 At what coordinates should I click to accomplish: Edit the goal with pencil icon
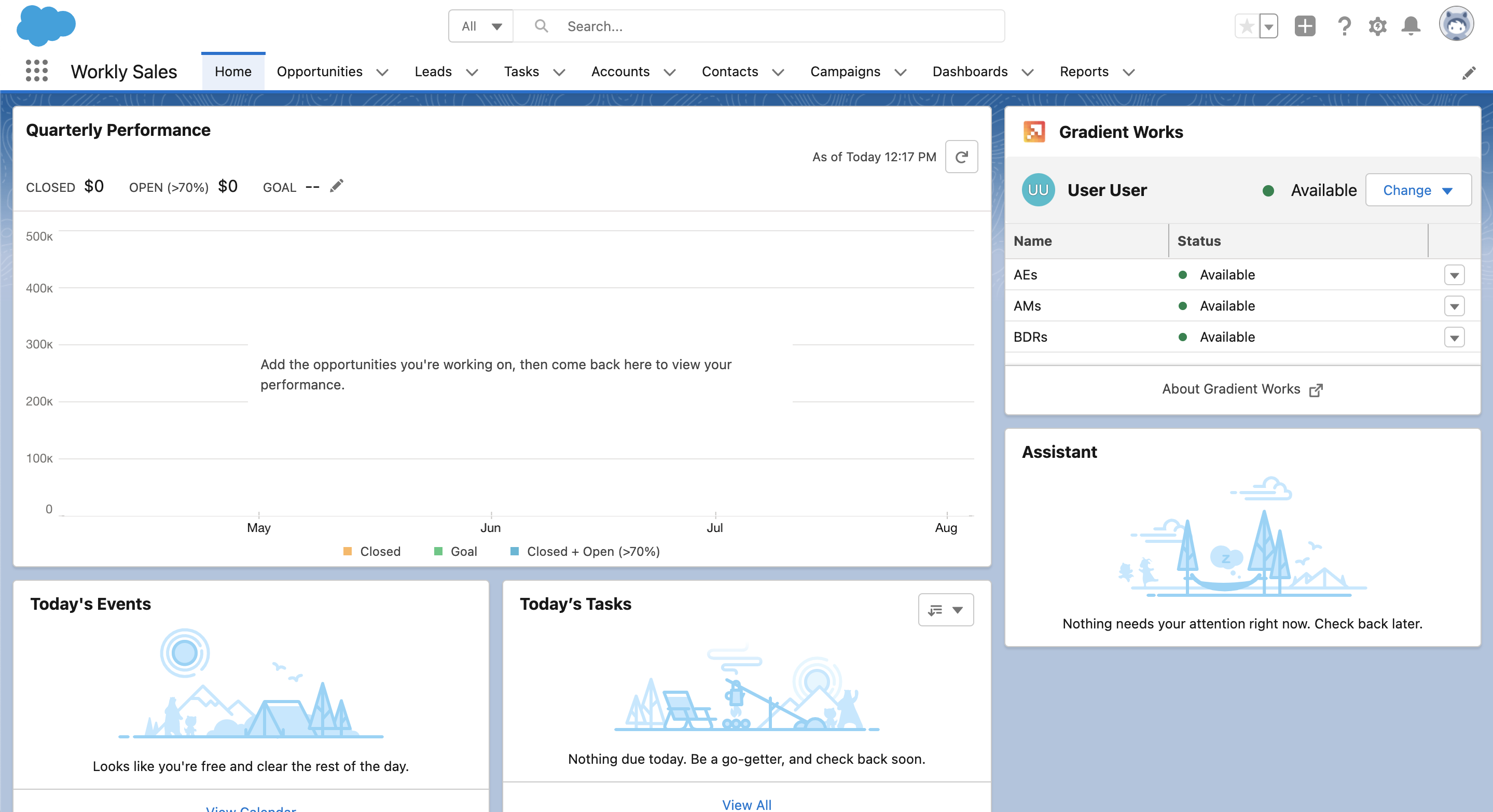coord(337,187)
